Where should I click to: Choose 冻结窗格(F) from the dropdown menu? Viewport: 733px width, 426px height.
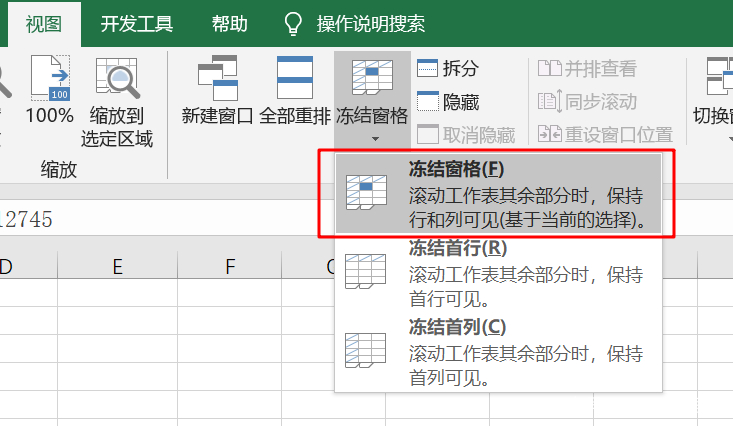(498, 194)
